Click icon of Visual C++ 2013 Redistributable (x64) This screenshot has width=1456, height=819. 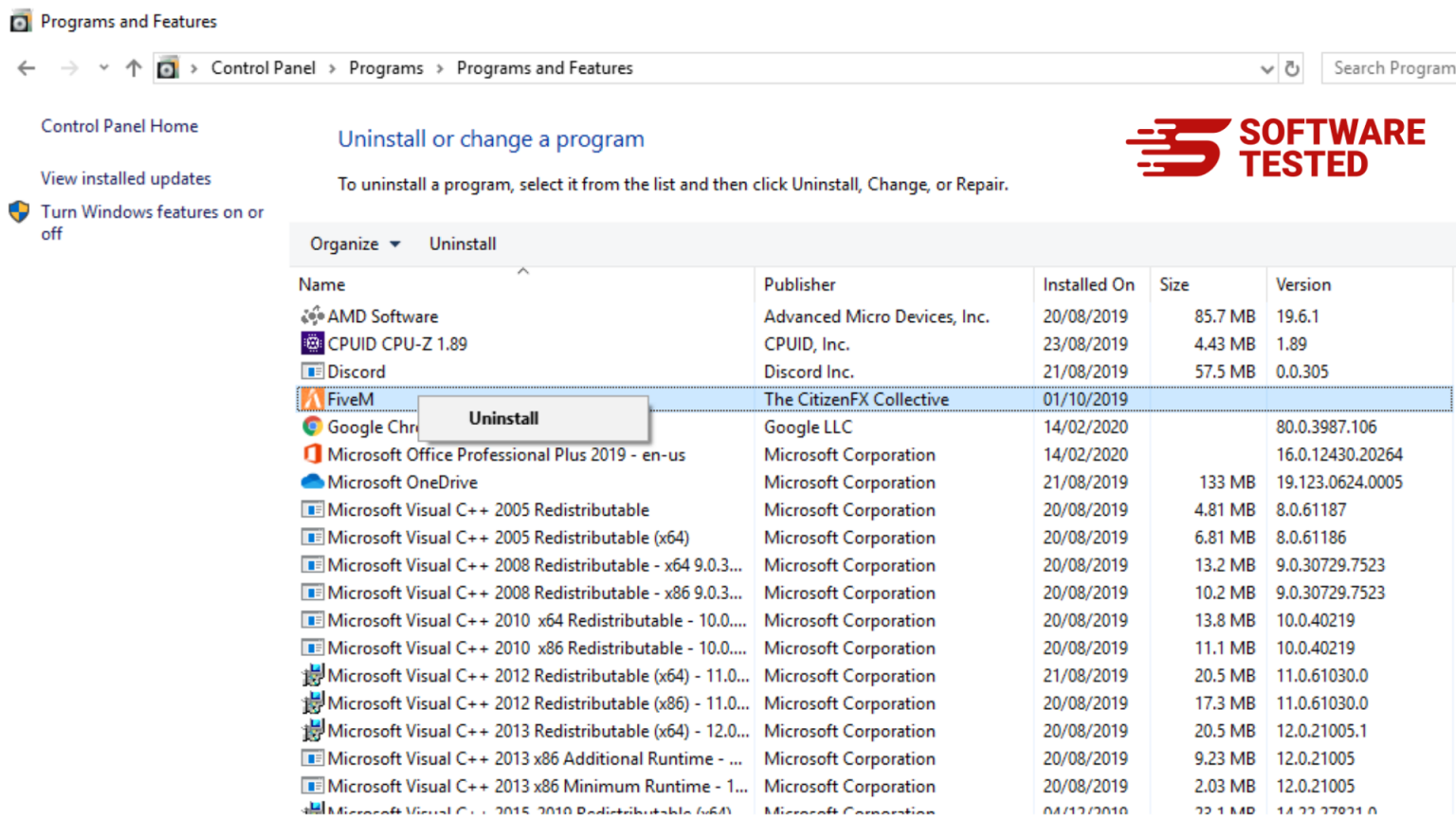pyautogui.click(x=312, y=731)
